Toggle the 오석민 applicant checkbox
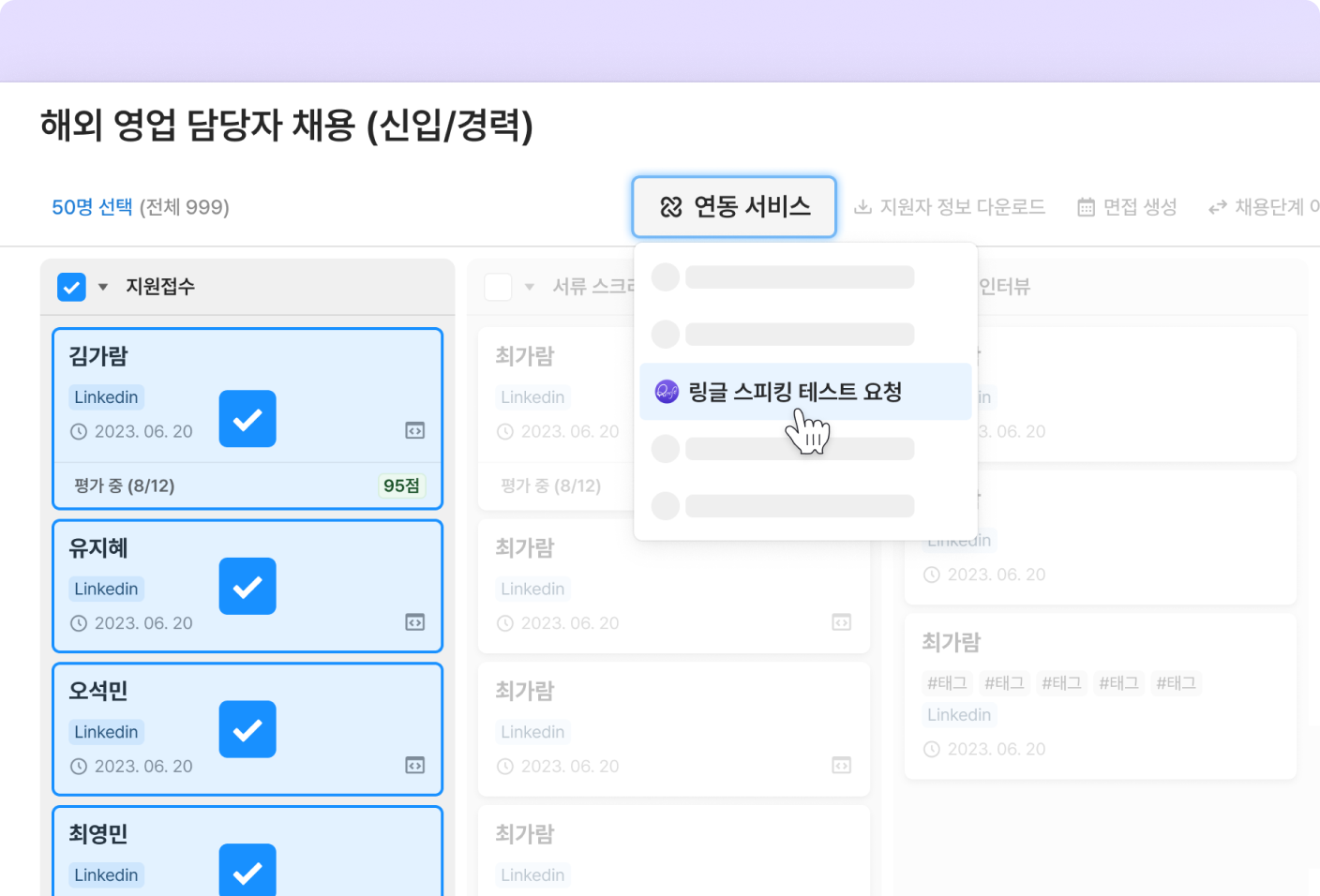The width and height of the screenshot is (1320, 896). tap(247, 729)
